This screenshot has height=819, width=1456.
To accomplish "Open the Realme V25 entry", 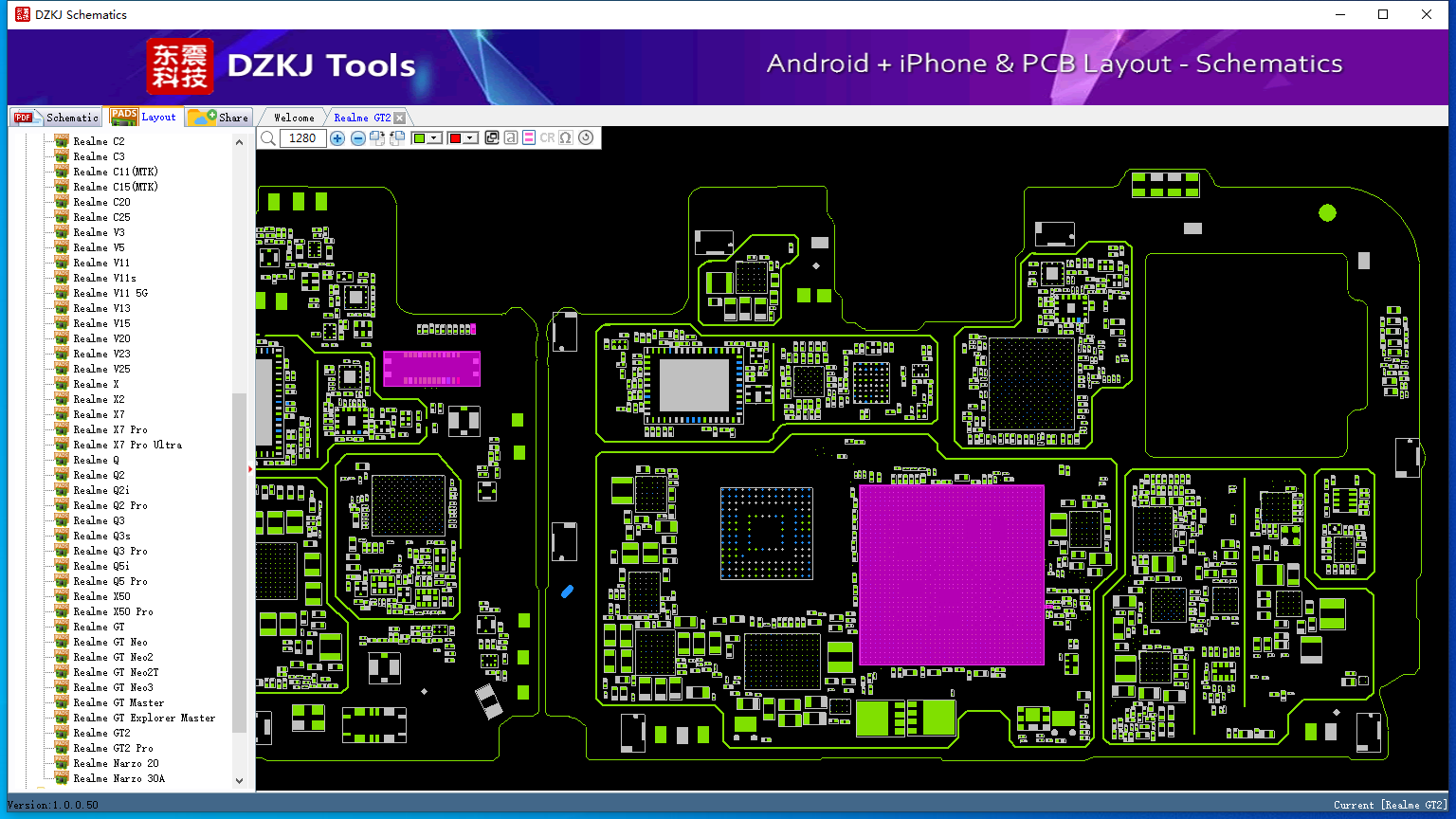I will pos(102,369).
